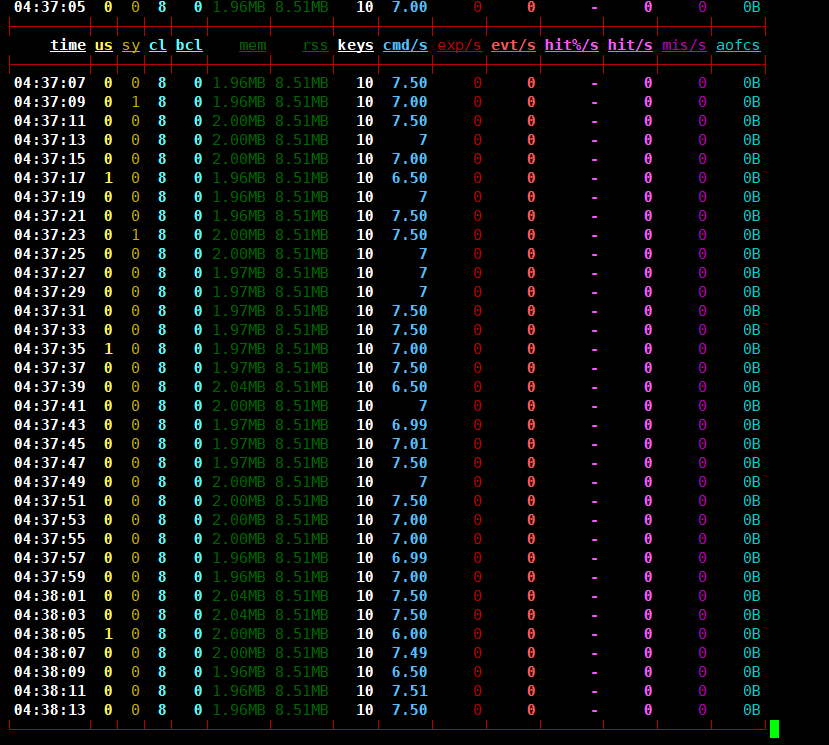Viewport: 829px width, 745px height.
Task: Select the "cl" column header
Action: (158, 45)
